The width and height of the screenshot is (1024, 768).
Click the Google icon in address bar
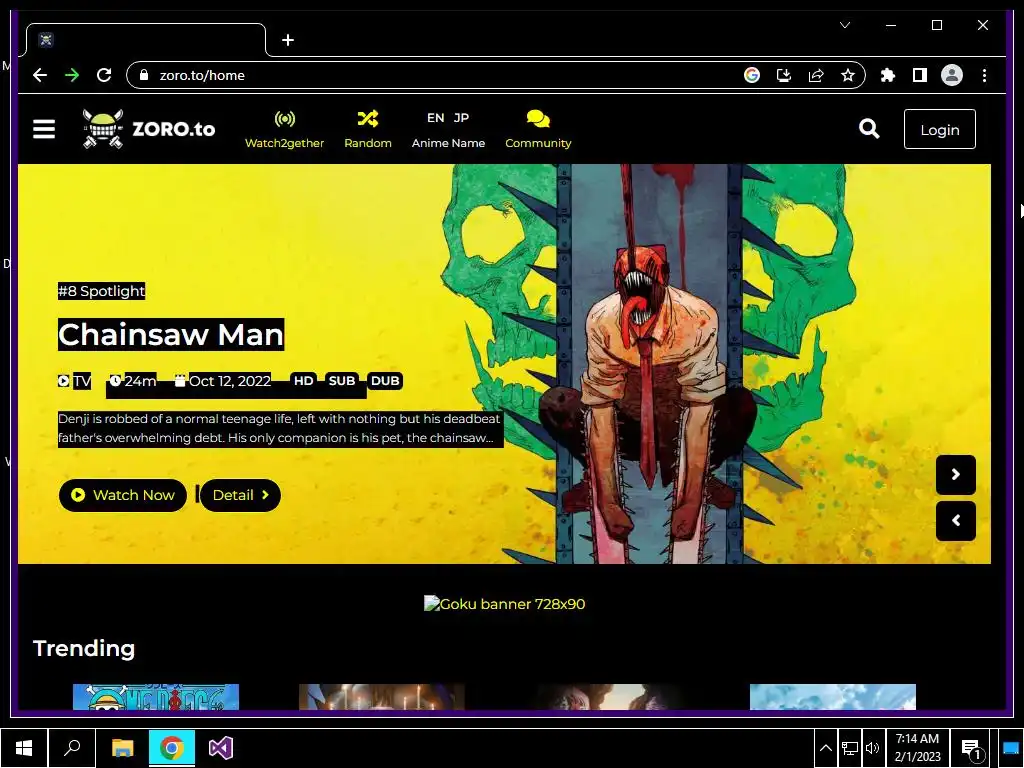pyautogui.click(x=752, y=75)
